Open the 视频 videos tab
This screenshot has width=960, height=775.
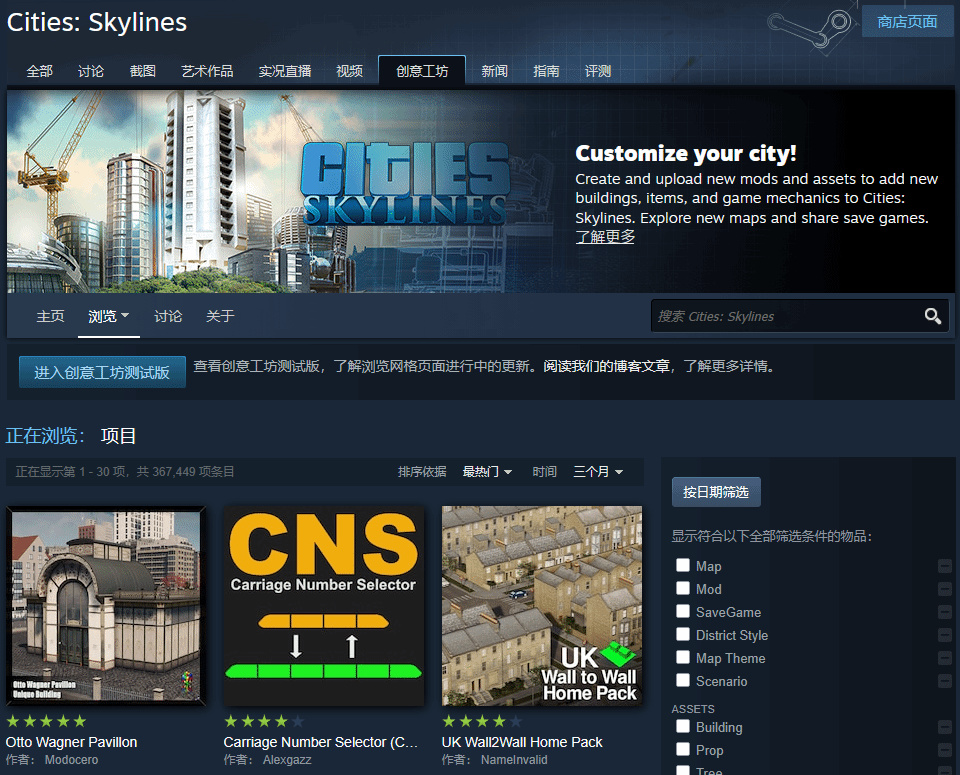350,71
